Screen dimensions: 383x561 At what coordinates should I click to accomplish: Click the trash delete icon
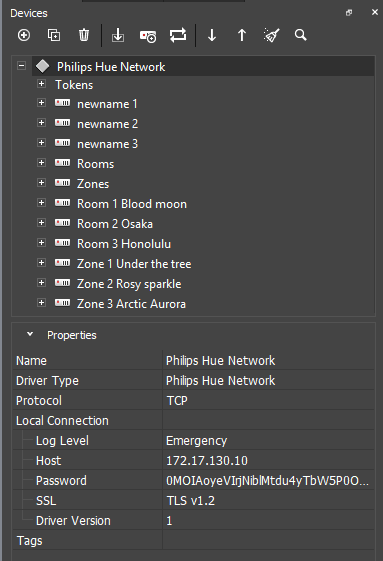(x=84, y=35)
